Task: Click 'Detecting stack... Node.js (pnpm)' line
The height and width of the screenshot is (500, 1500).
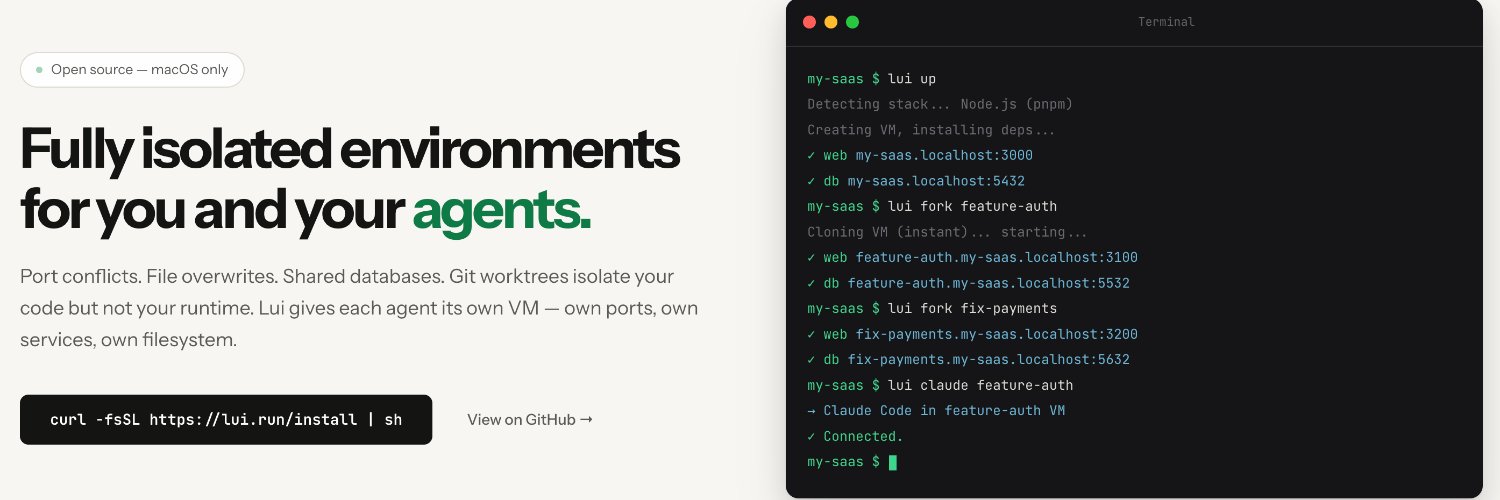Action: tap(940, 104)
